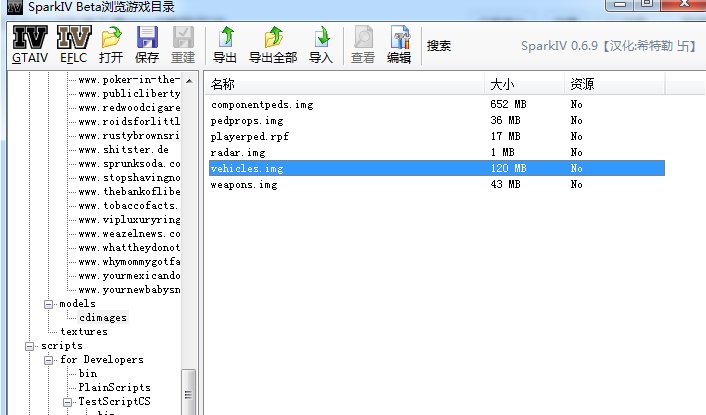Collapse the models tree node
This screenshot has height=415, width=706.
tap(47, 304)
